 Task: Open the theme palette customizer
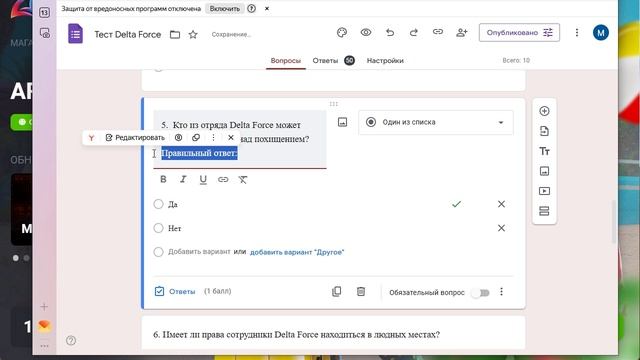[342, 33]
